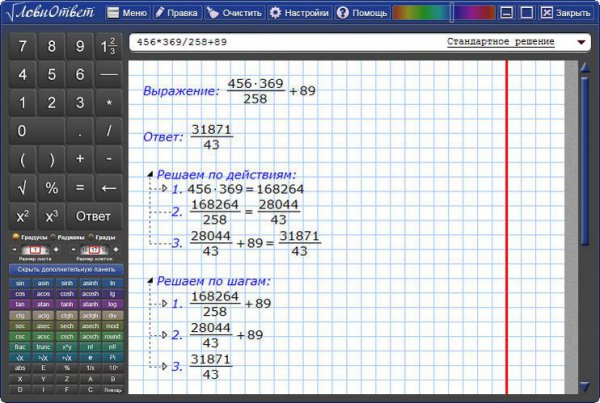The height and width of the screenshot is (403, 600).
Task: Click the round function button
Action: tap(112, 336)
